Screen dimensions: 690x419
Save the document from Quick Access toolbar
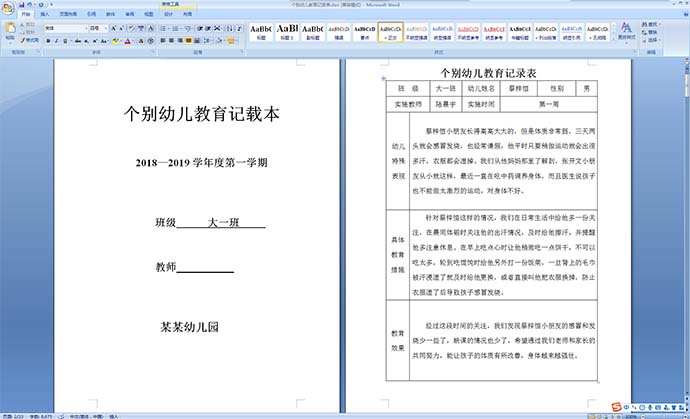click(x=22, y=5)
